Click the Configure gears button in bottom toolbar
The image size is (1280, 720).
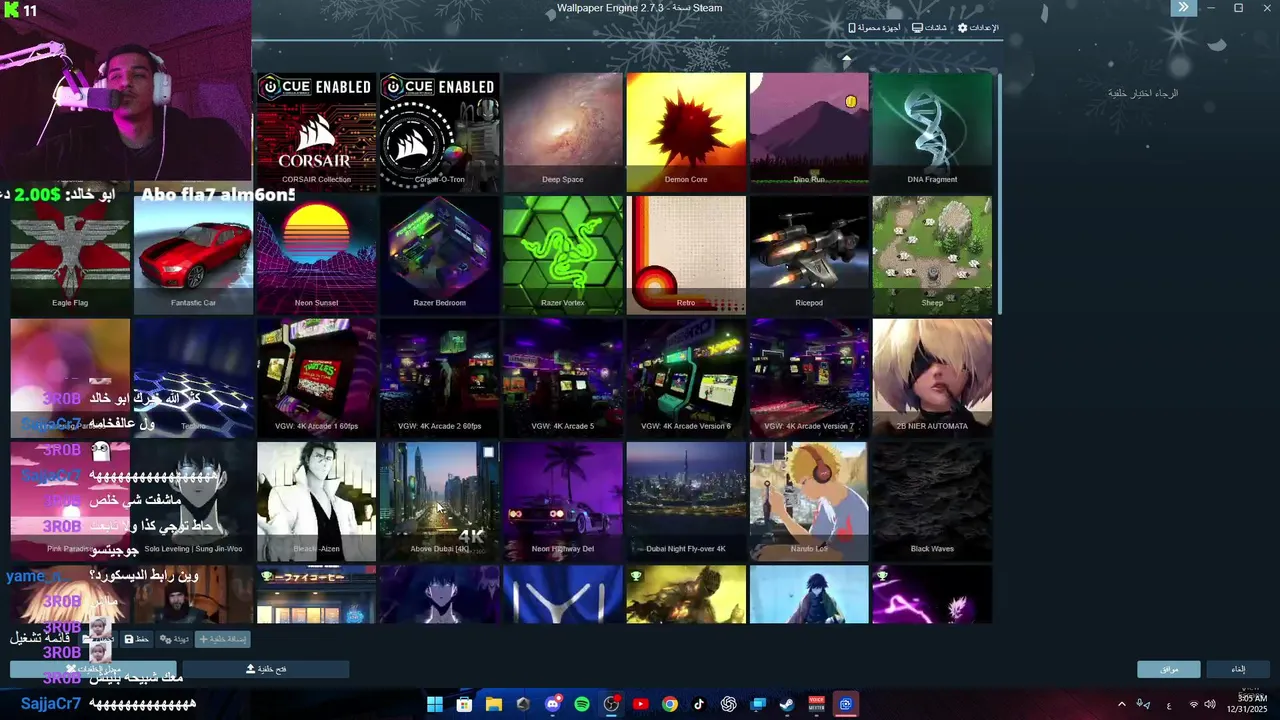click(x=174, y=639)
